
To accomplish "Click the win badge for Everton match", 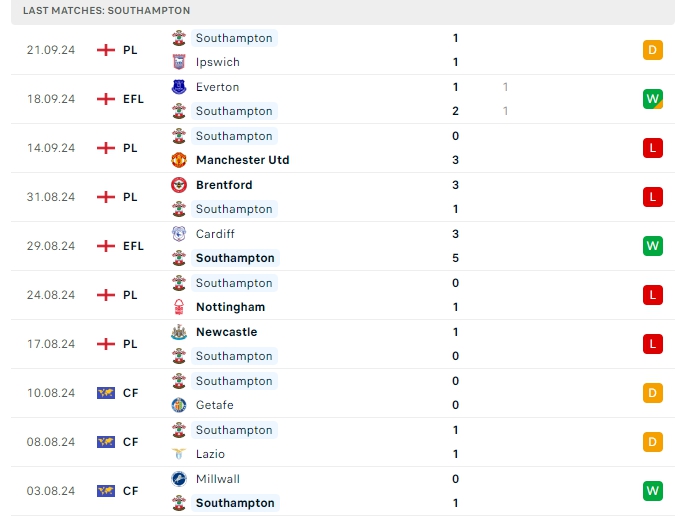I will pos(653,99).
